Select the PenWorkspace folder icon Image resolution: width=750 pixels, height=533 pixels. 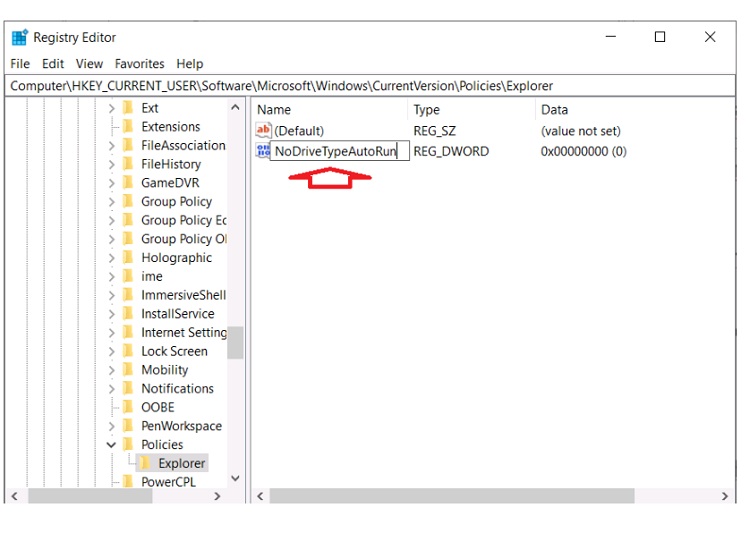[128, 425]
